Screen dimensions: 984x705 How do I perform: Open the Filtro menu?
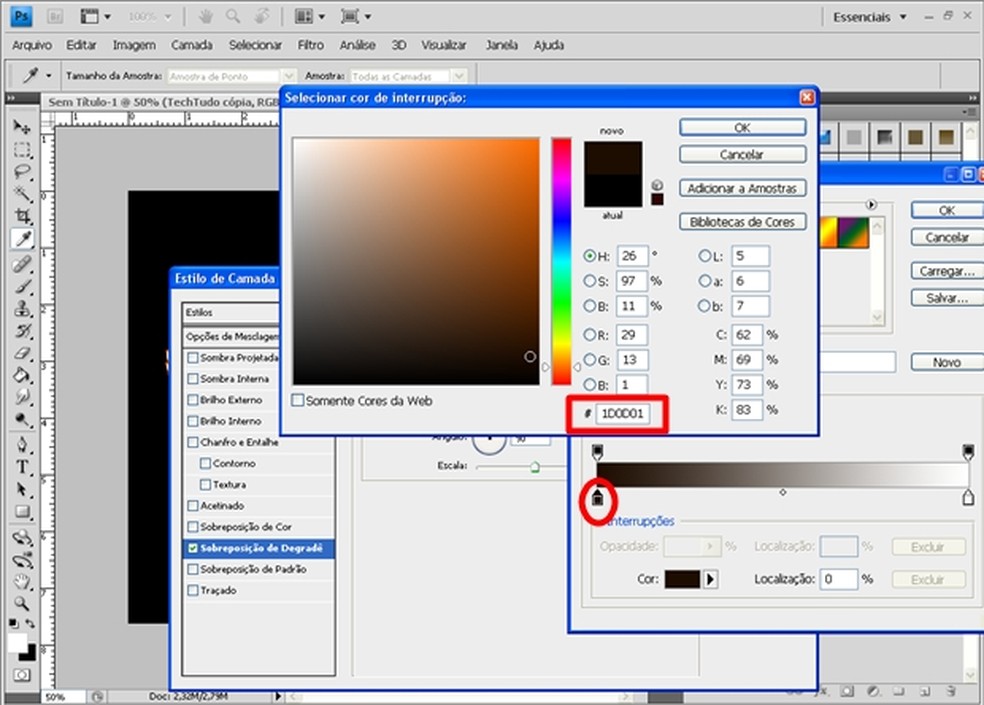click(310, 45)
